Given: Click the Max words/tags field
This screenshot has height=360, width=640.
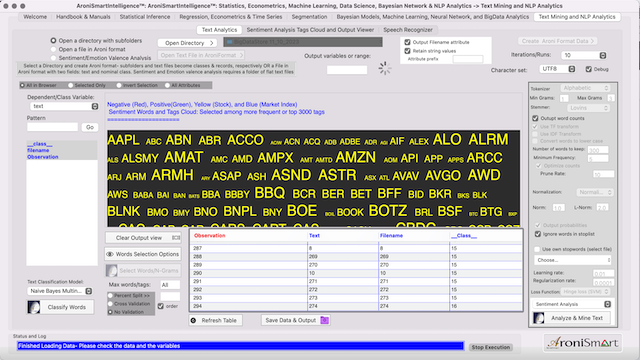Looking at the screenshot, I should (x=170, y=285).
